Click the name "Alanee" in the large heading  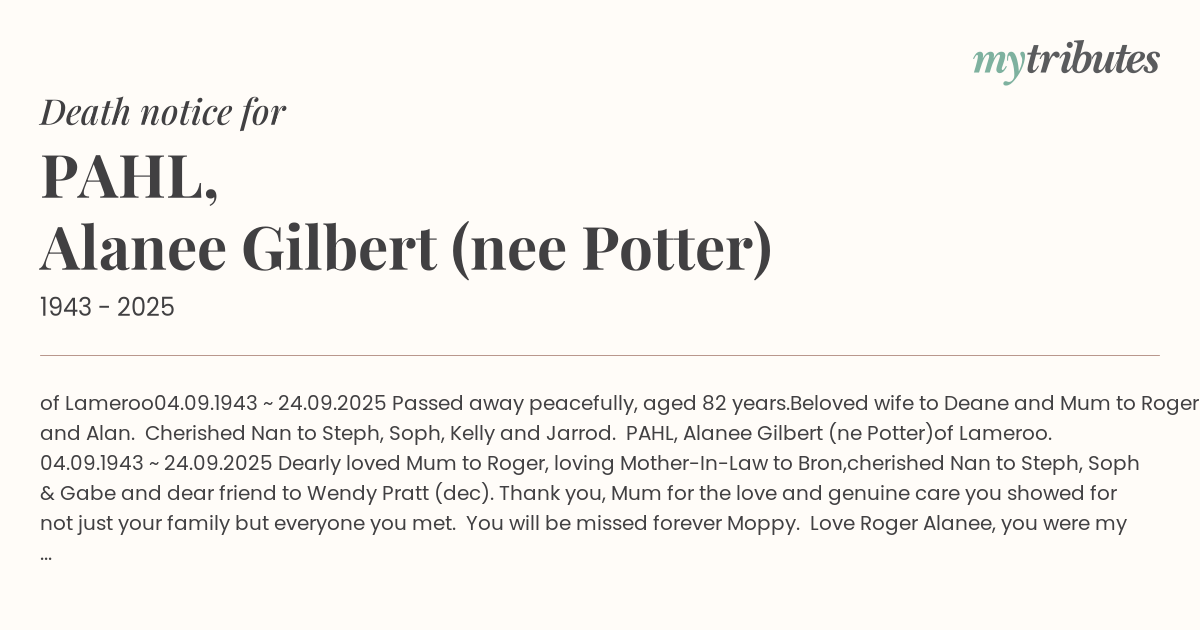click(133, 248)
